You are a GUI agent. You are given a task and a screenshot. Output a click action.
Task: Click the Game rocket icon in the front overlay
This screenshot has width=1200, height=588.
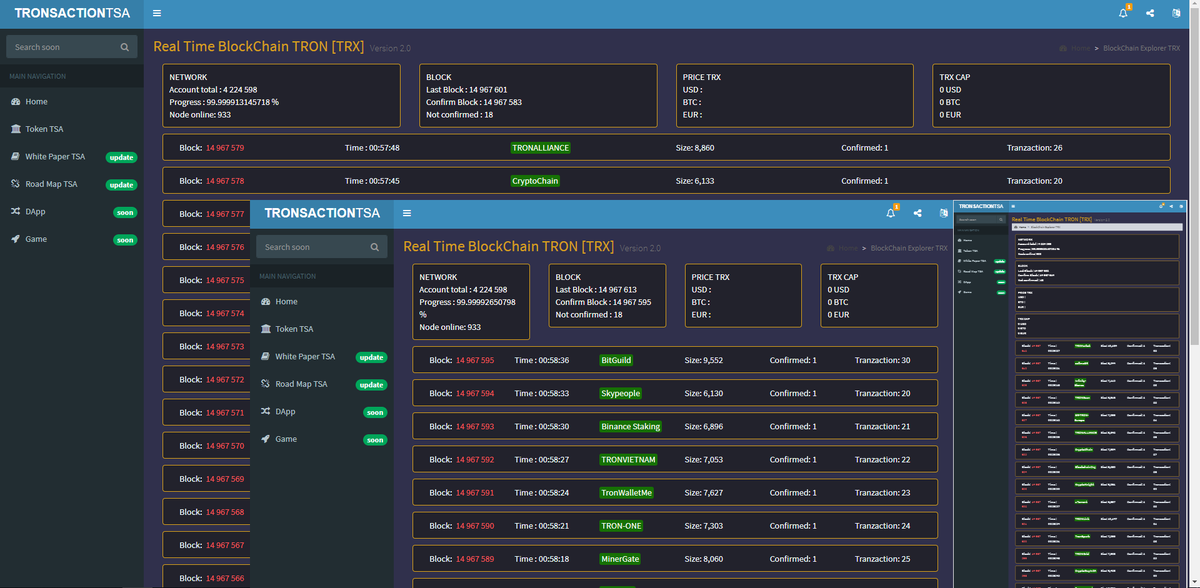(266, 439)
